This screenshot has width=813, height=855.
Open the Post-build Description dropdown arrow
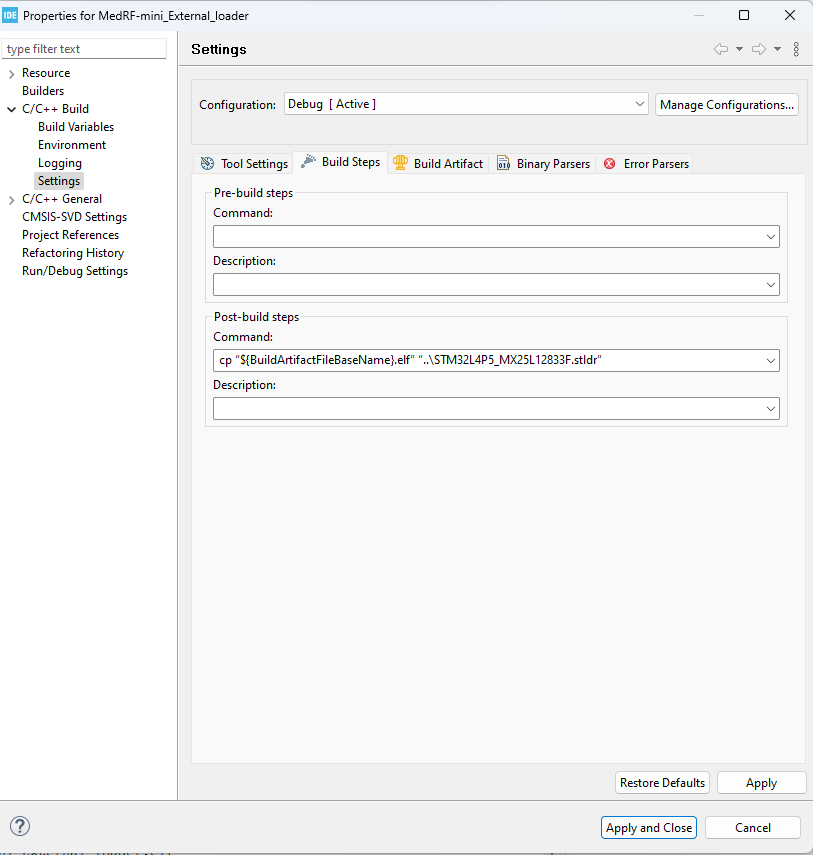point(770,408)
